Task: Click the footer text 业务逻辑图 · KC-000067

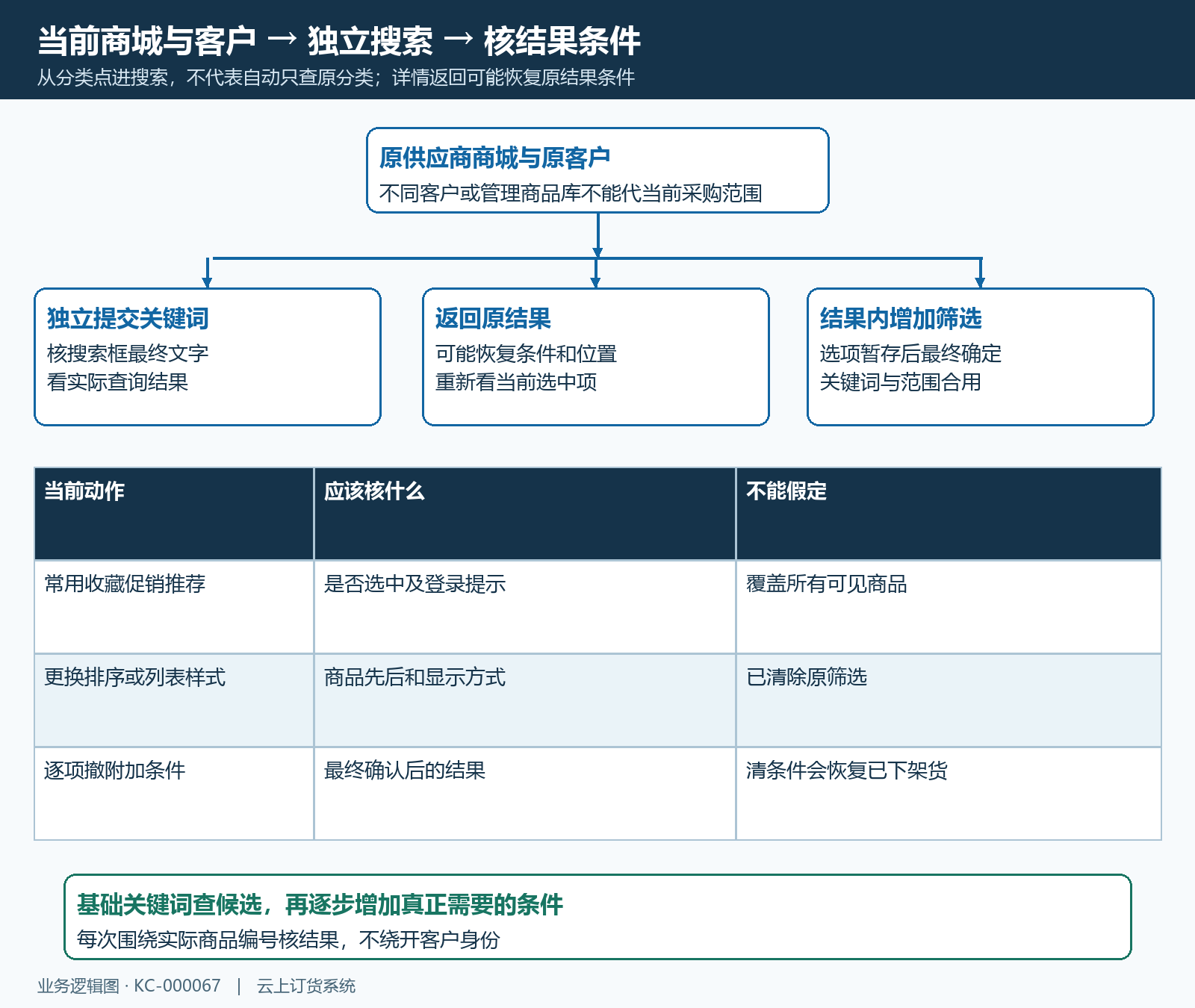Action: click(129, 986)
